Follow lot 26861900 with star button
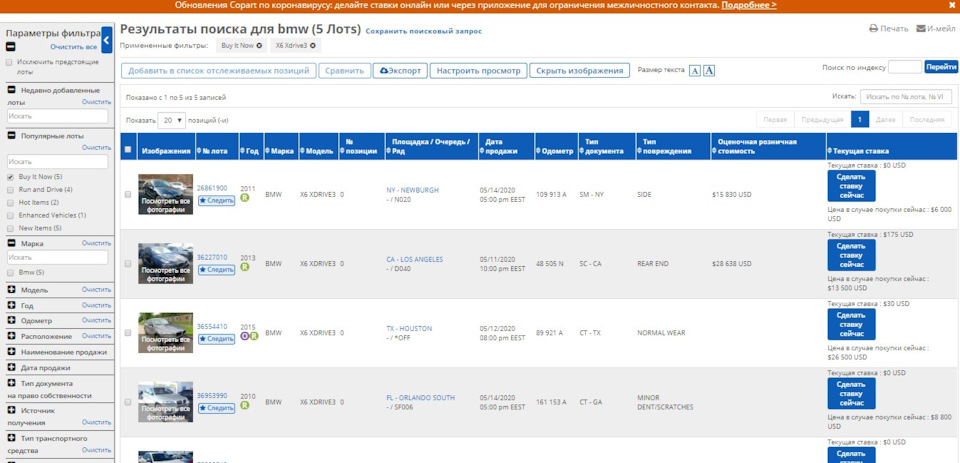The image size is (960, 463). [216, 200]
